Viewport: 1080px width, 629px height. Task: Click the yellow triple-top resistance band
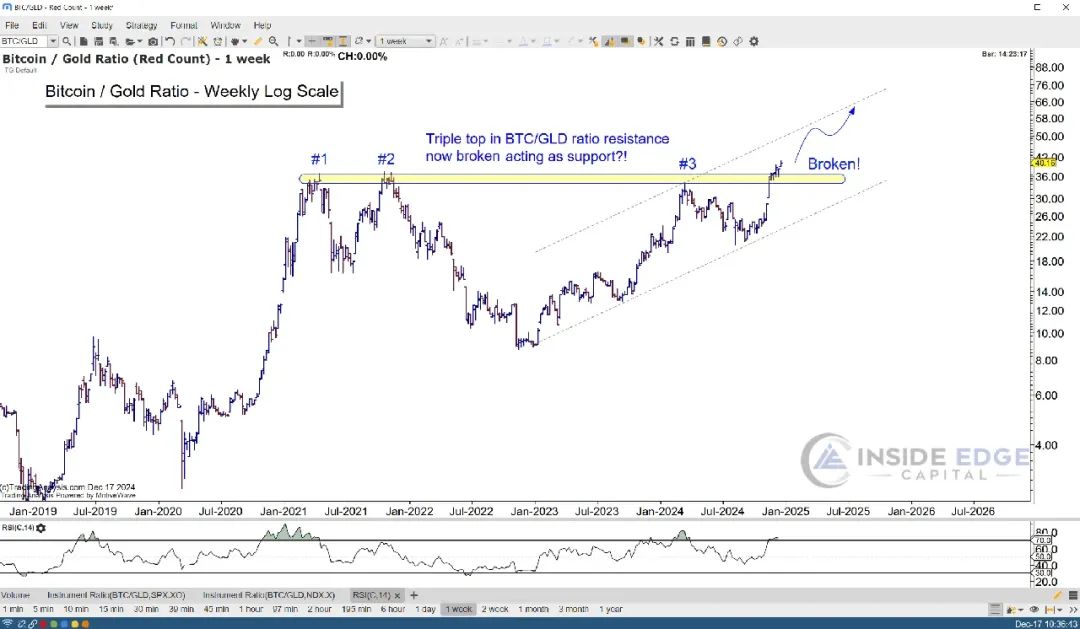[572, 179]
